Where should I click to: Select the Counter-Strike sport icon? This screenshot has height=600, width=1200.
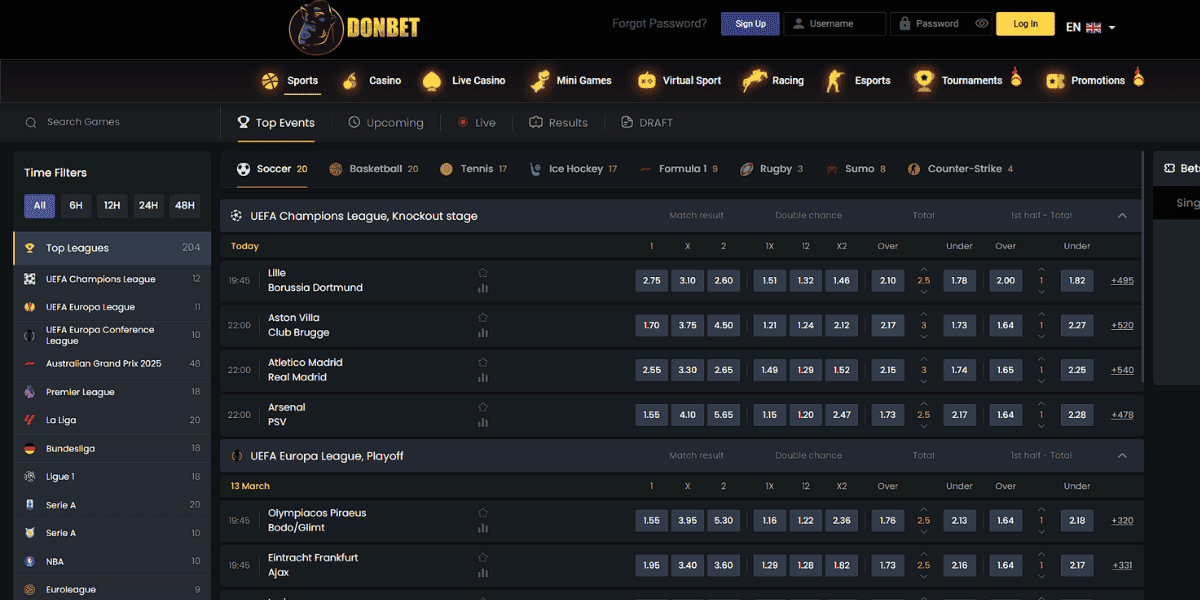point(913,169)
